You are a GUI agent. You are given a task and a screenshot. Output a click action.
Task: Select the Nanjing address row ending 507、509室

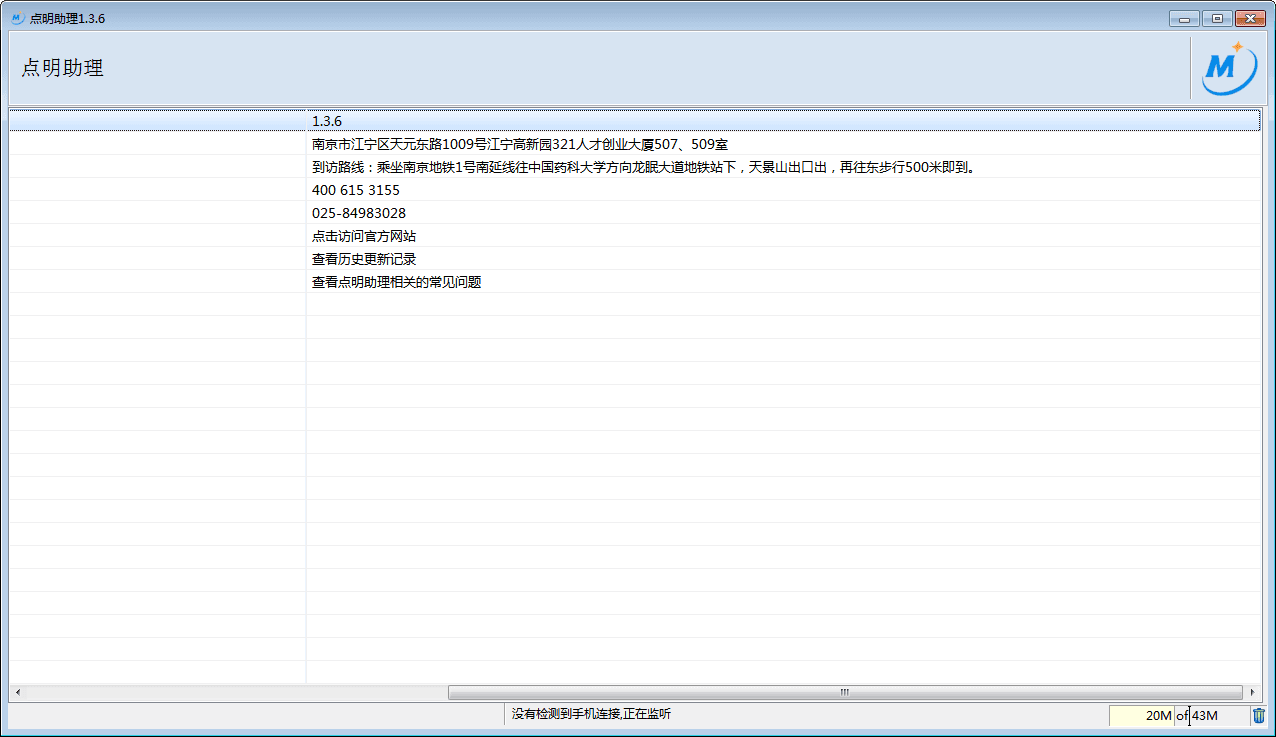point(635,144)
